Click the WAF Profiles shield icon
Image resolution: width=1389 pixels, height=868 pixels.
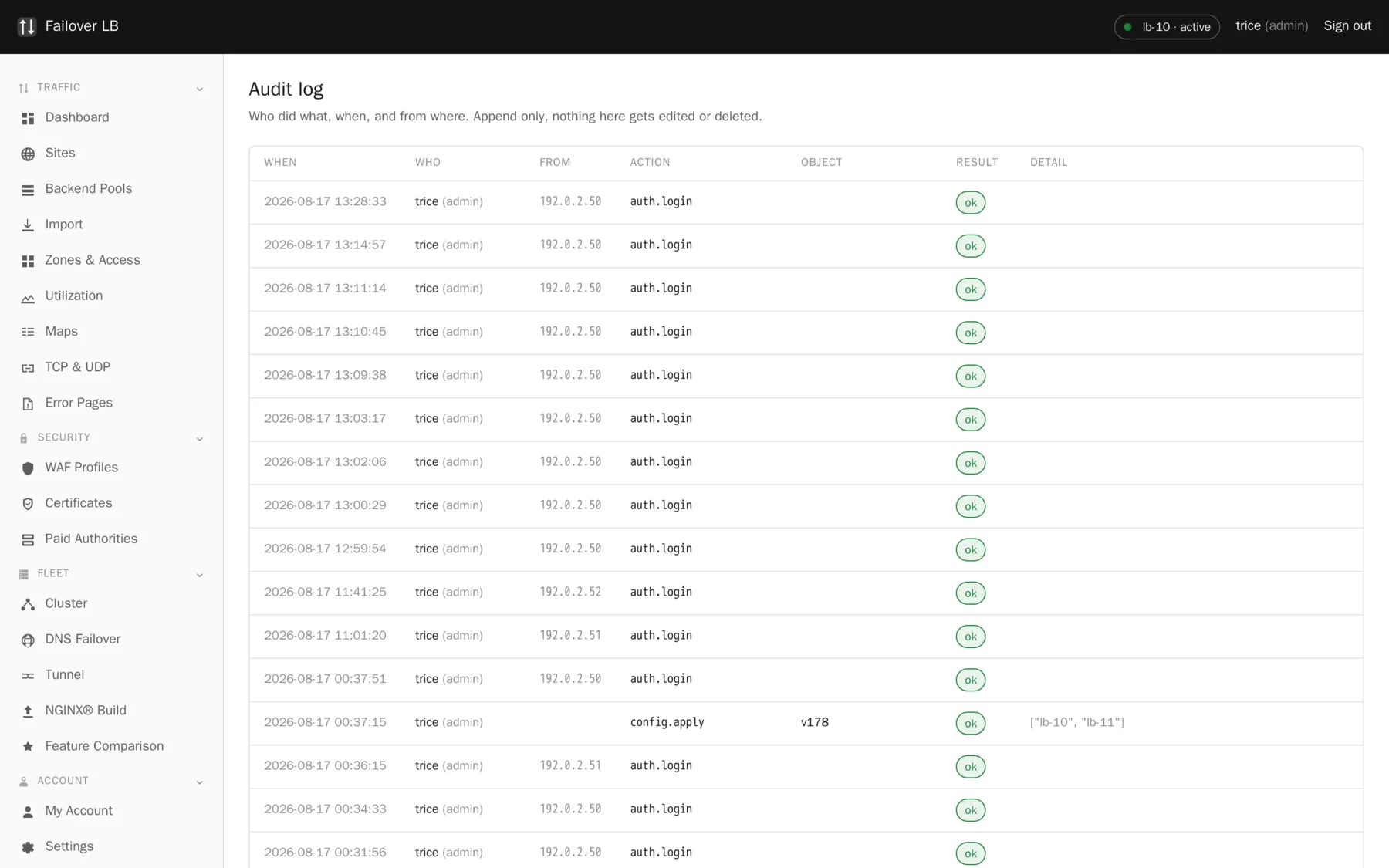28,468
